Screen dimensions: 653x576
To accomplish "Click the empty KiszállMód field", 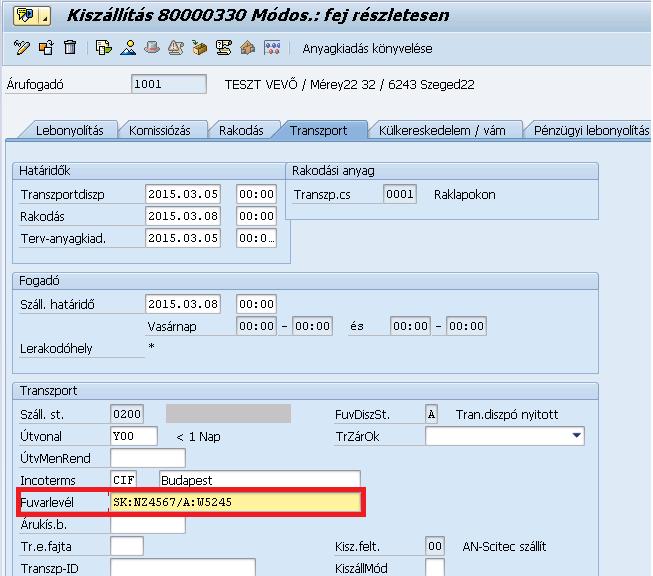I will coord(435,568).
